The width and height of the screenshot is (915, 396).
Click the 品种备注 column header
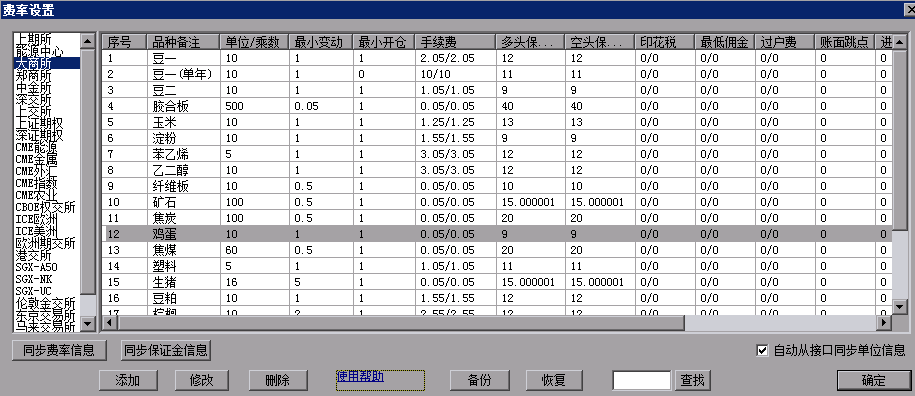click(184, 42)
